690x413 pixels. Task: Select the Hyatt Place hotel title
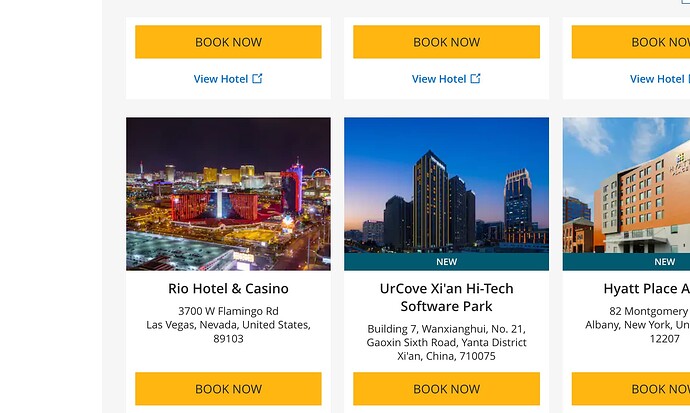pyautogui.click(x=647, y=289)
